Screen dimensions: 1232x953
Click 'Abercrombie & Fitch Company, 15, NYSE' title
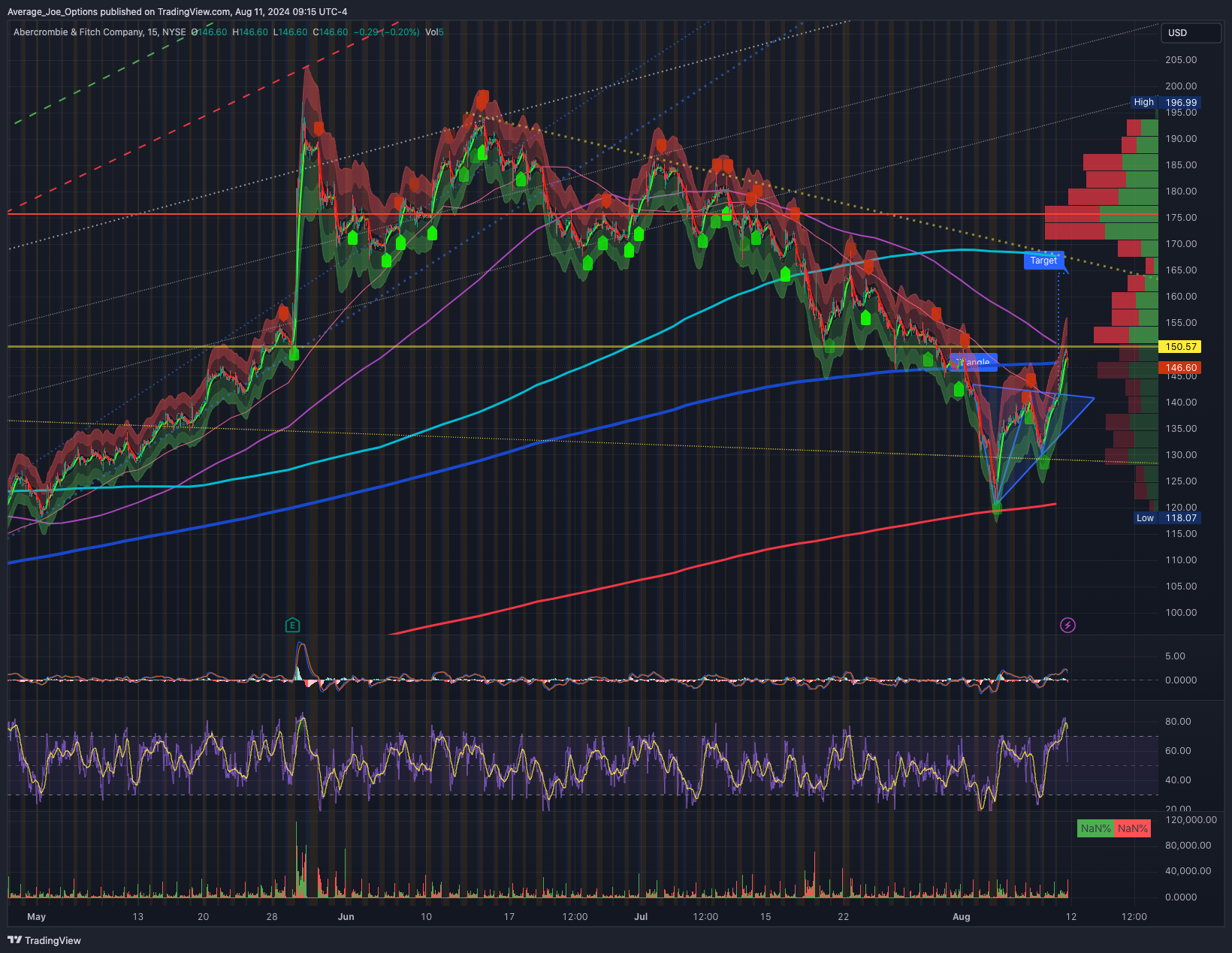(x=99, y=32)
